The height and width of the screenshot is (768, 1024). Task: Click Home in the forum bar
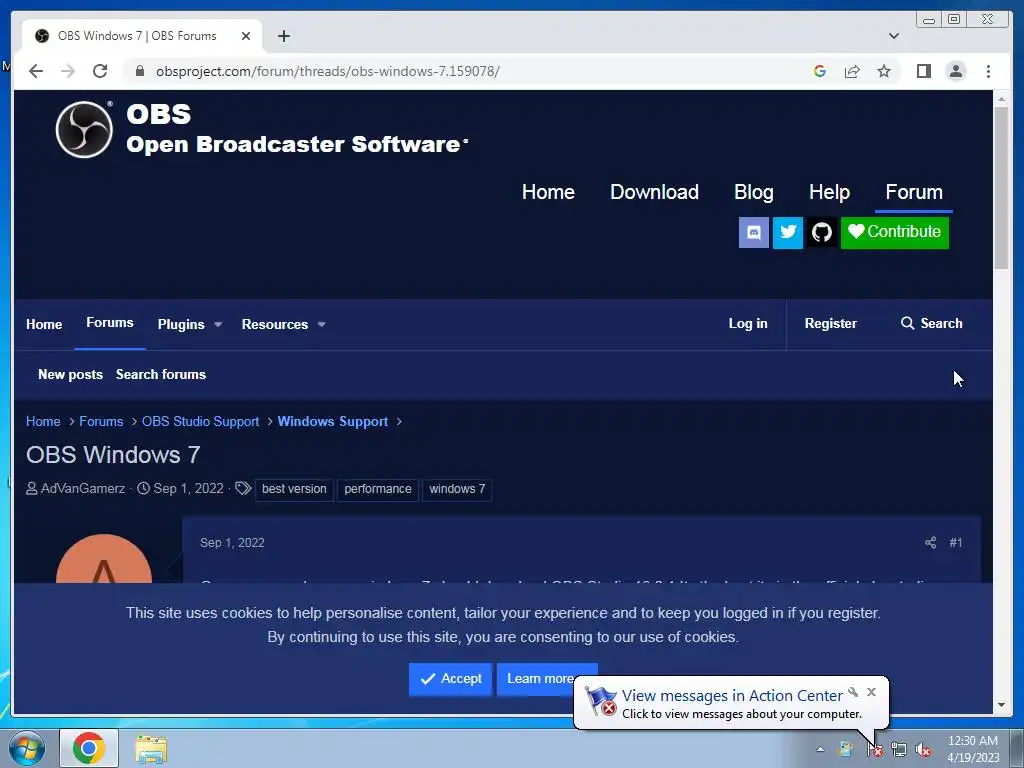(x=44, y=325)
